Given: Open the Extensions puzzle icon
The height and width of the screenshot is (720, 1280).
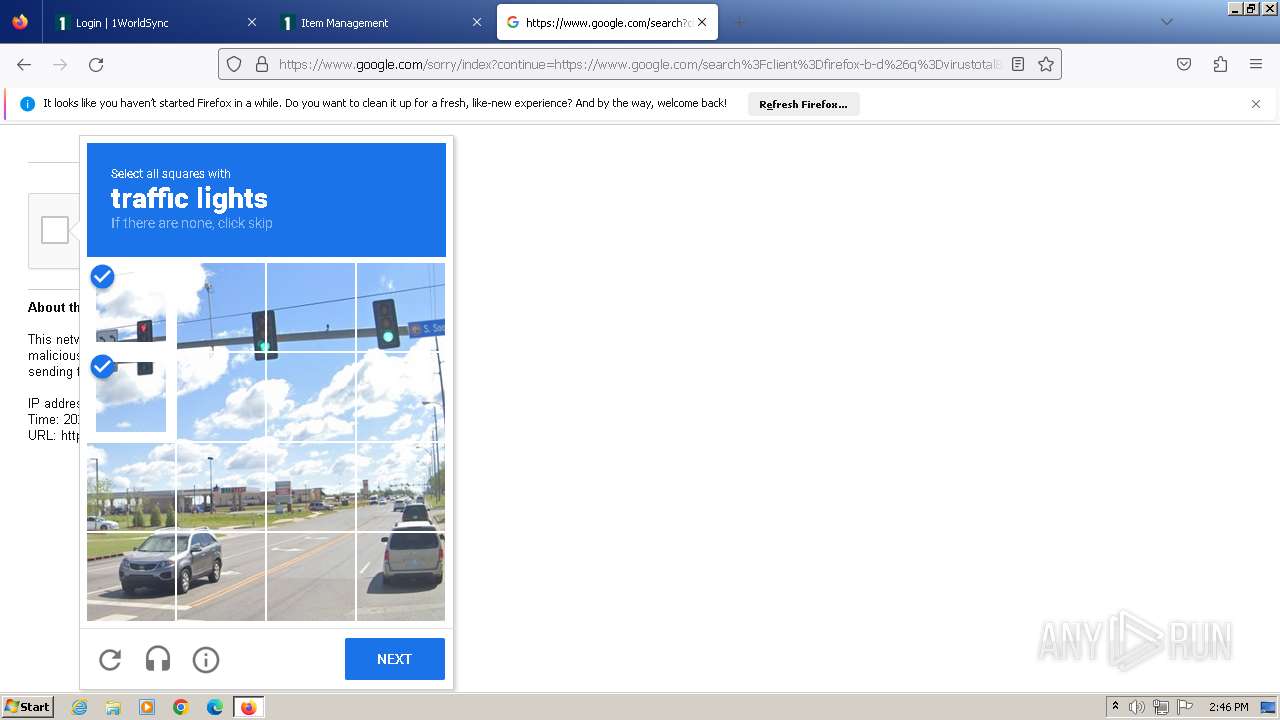Looking at the screenshot, I should click(x=1220, y=64).
